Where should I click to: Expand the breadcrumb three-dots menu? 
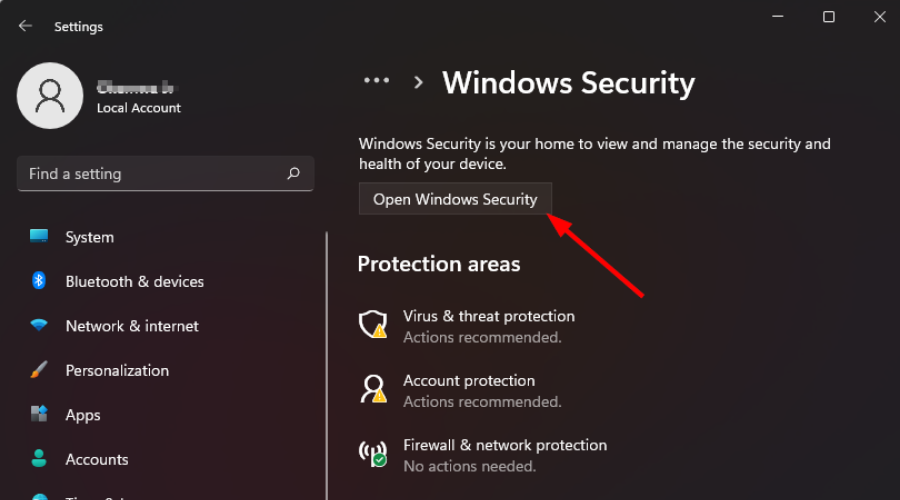pos(377,81)
